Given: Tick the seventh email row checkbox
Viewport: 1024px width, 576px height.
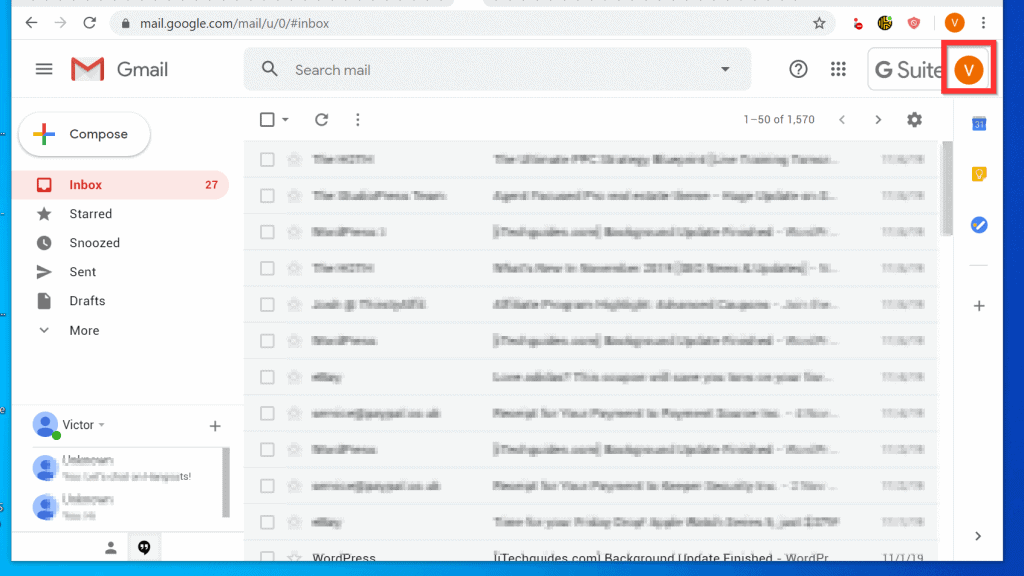Looking at the screenshot, I should pos(267,377).
